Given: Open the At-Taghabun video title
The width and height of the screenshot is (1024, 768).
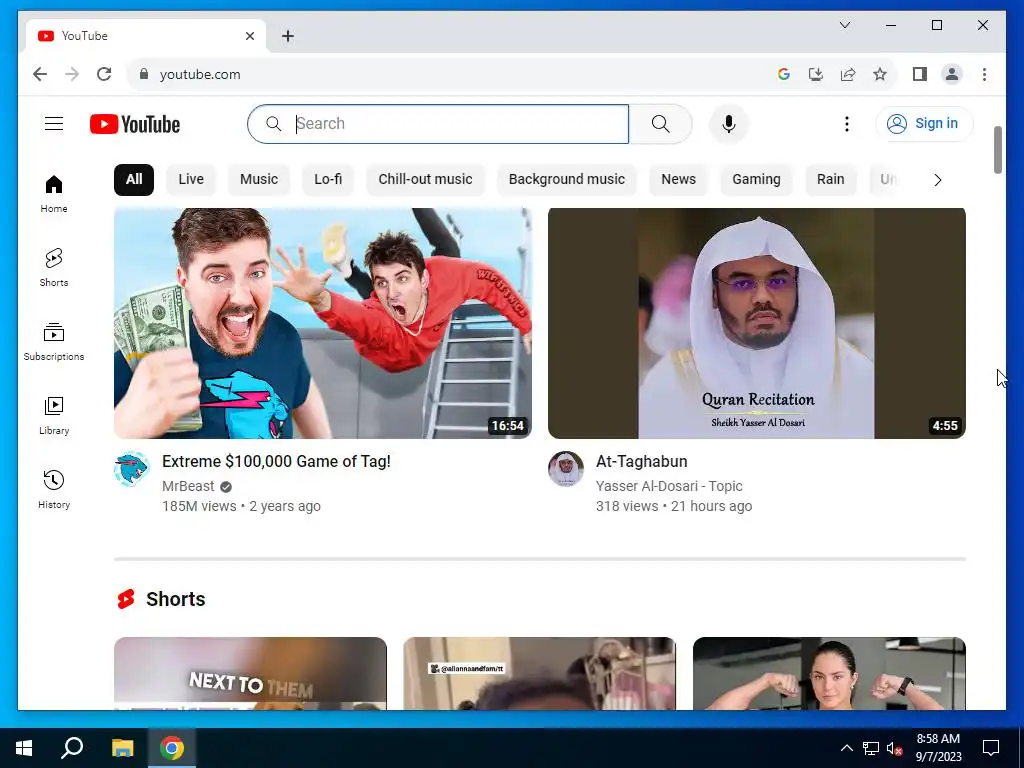Looking at the screenshot, I should [x=641, y=462].
